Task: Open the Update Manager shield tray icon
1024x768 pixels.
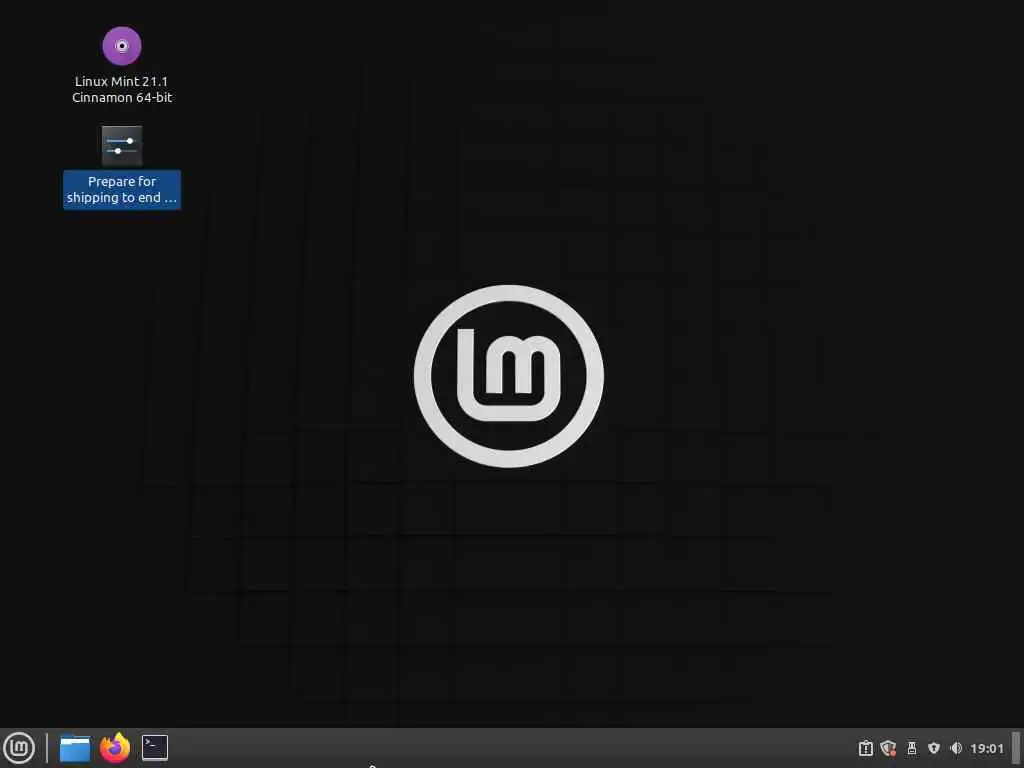Action: point(888,748)
